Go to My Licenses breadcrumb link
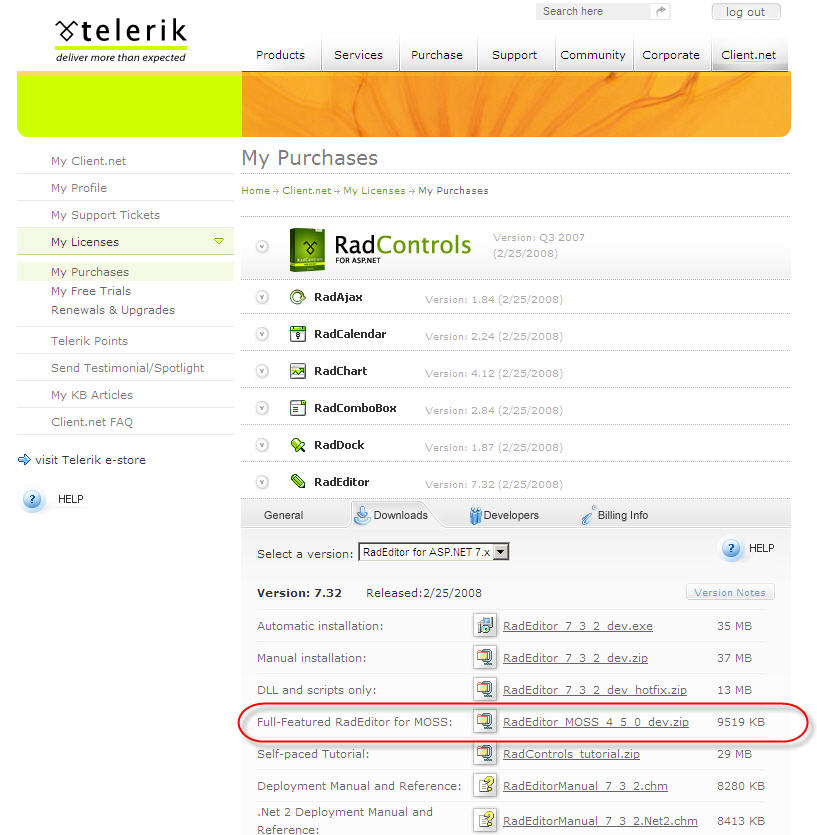Screen dimensions: 817x835 (x=374, y=191)
